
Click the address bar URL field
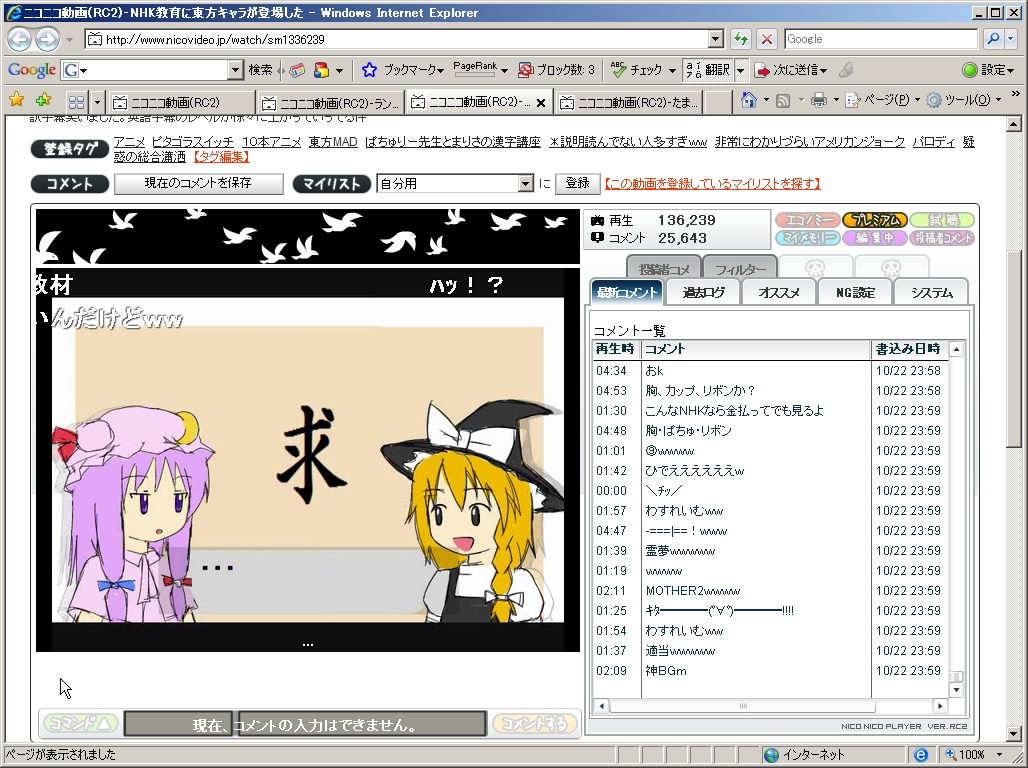397,39
